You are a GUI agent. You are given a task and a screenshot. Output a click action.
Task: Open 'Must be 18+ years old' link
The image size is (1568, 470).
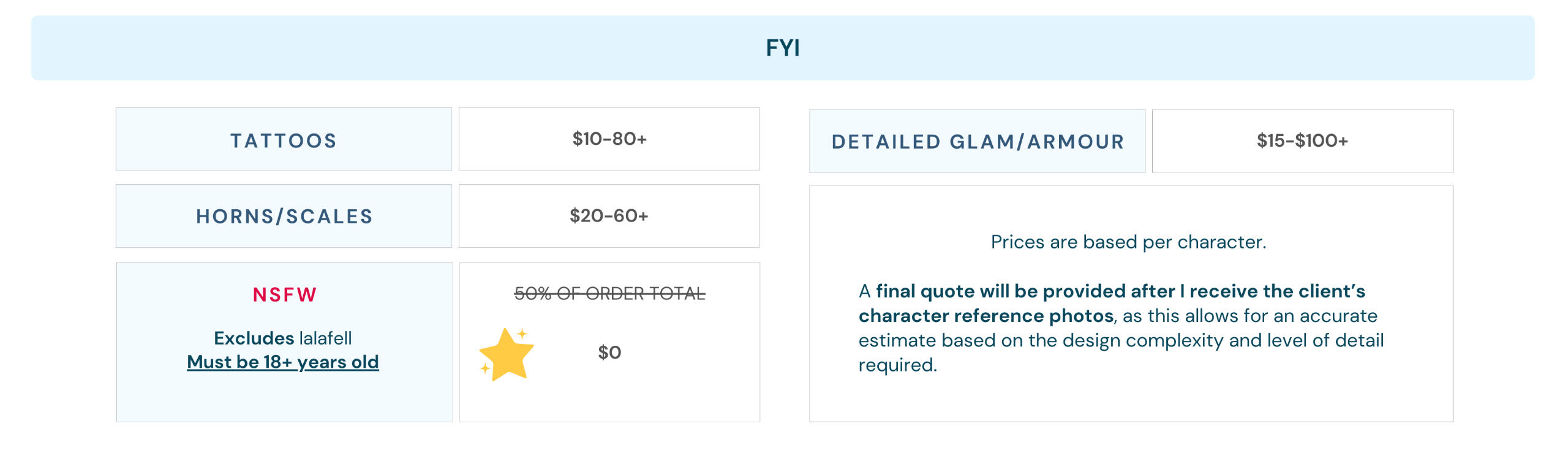coord(283,362)
